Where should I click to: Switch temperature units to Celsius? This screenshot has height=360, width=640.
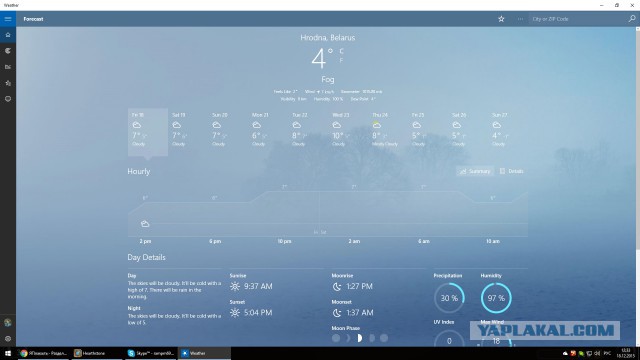pyautogui.click(x=341, y=51)
